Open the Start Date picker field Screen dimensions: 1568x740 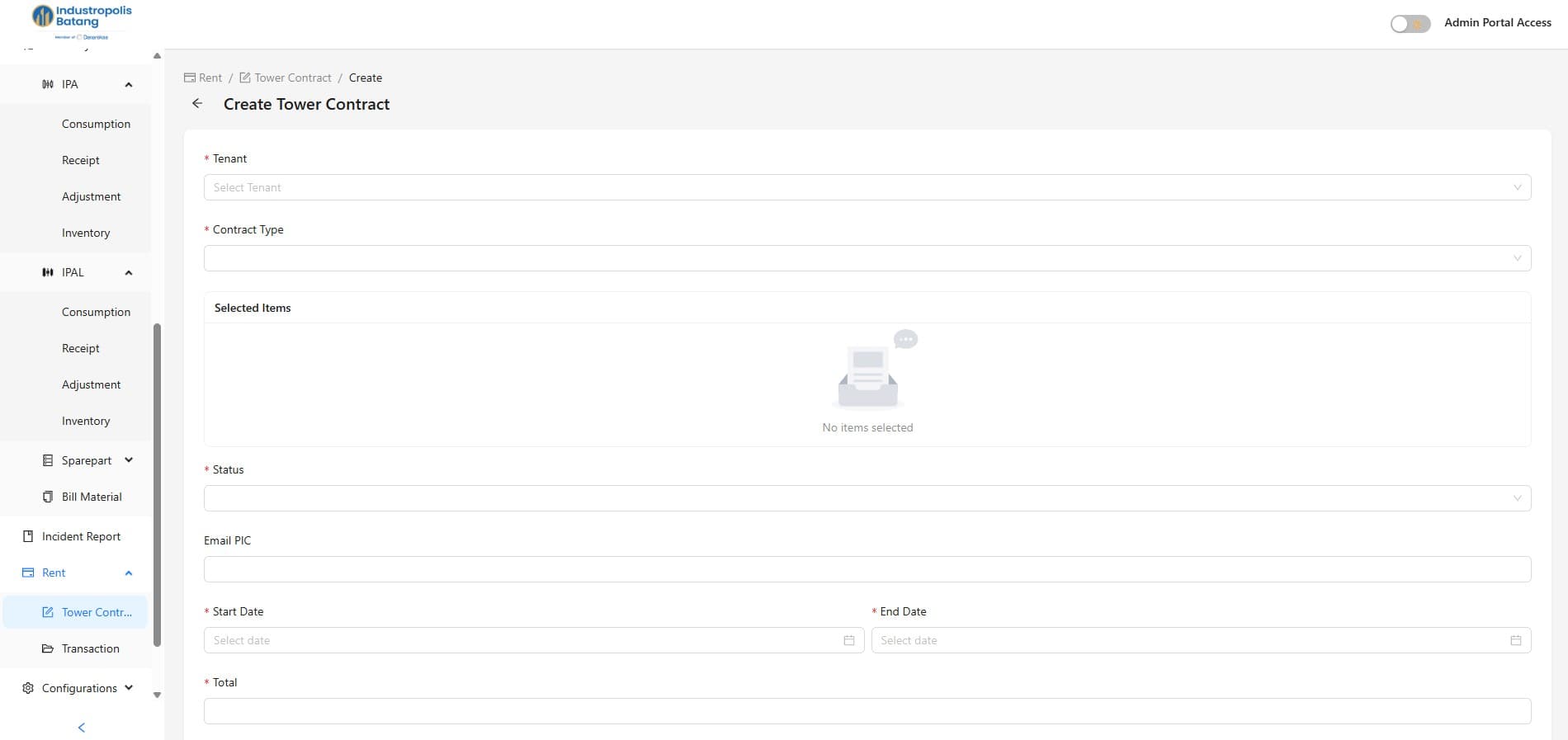coord(534,640)
